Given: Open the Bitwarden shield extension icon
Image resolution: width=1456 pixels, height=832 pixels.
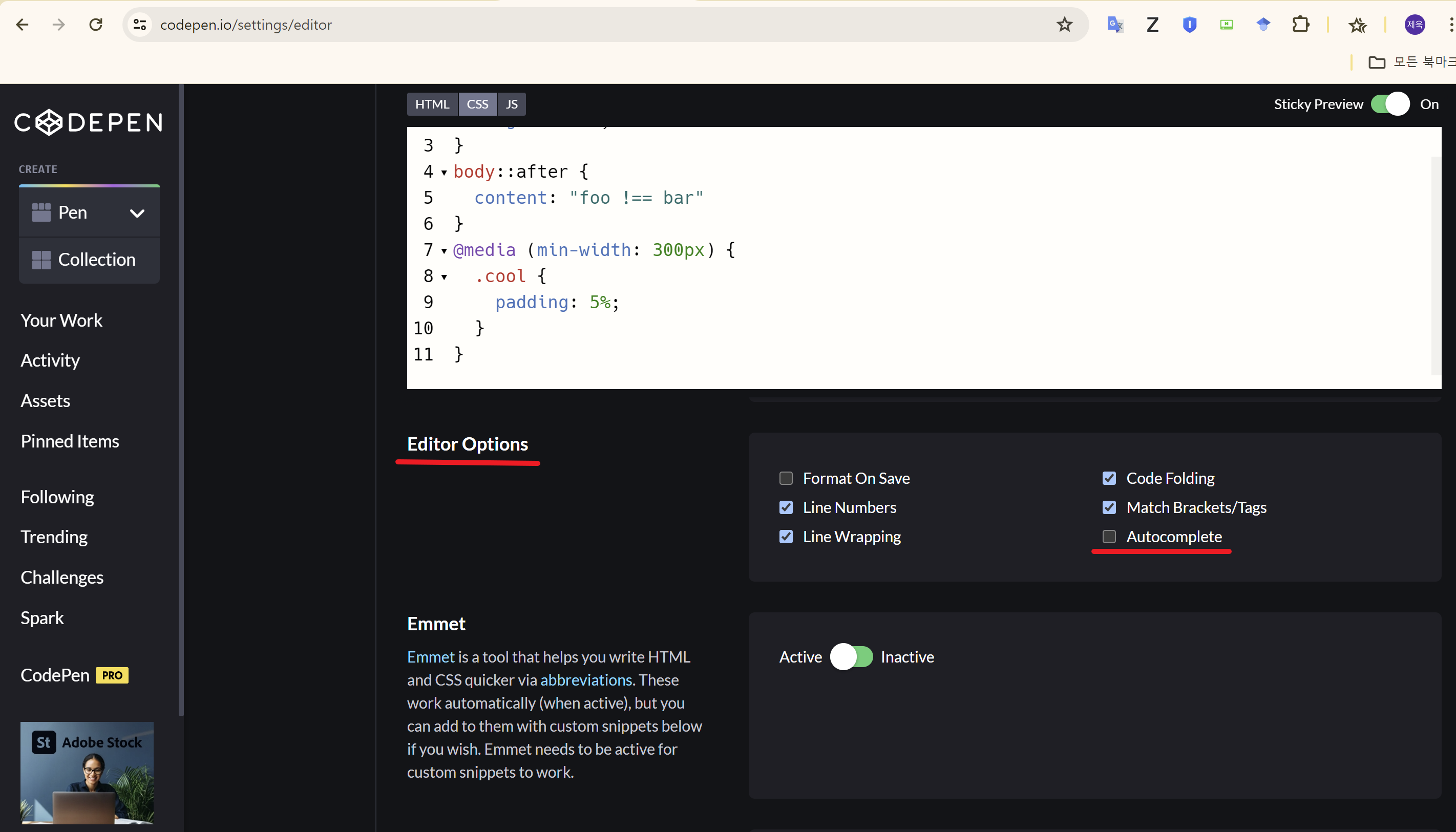Looking at the screenshot, I should [x=1189, y=25].
